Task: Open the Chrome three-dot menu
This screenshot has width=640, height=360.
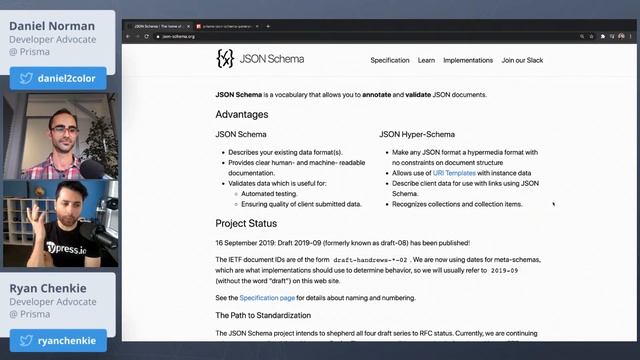Action: 631,36
